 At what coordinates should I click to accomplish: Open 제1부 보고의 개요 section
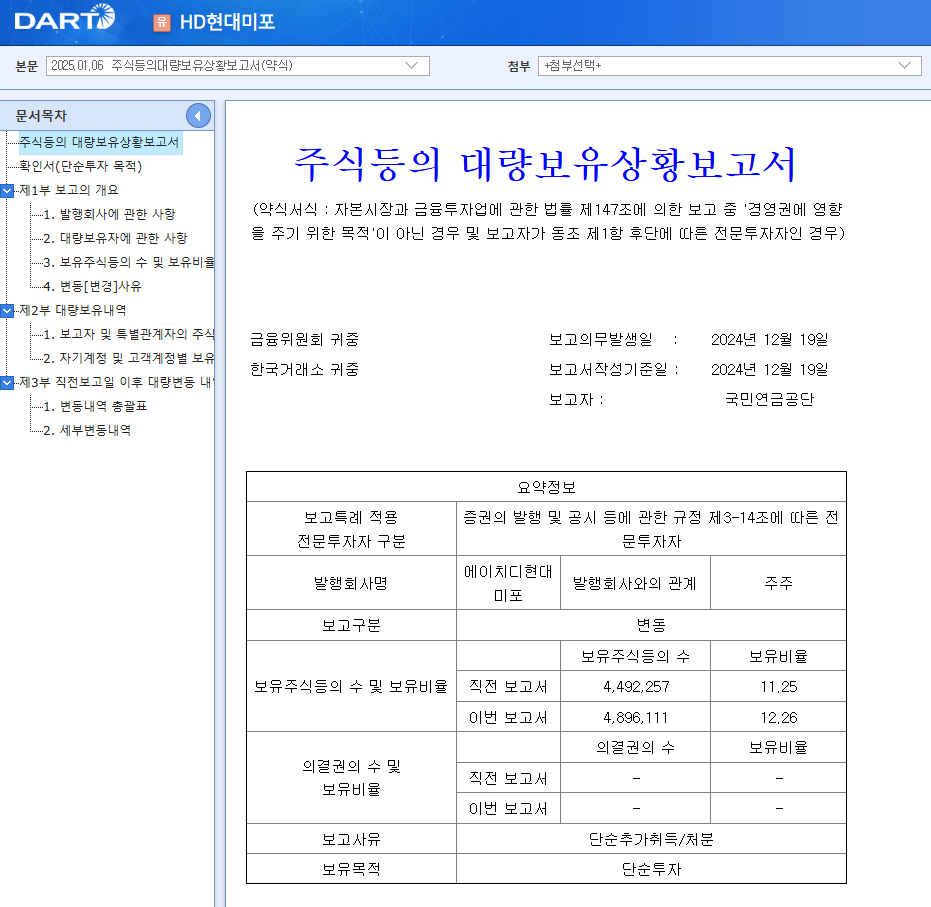tap(69, 190)
